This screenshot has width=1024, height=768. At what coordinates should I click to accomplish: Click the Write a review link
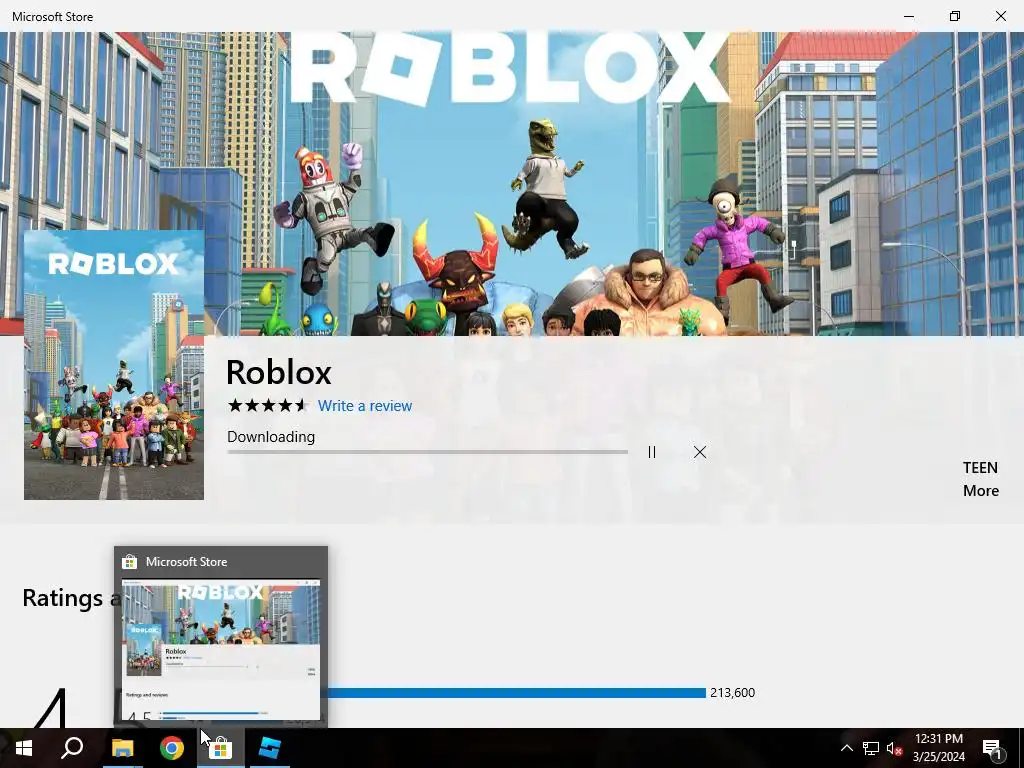(x=365, y=406)
